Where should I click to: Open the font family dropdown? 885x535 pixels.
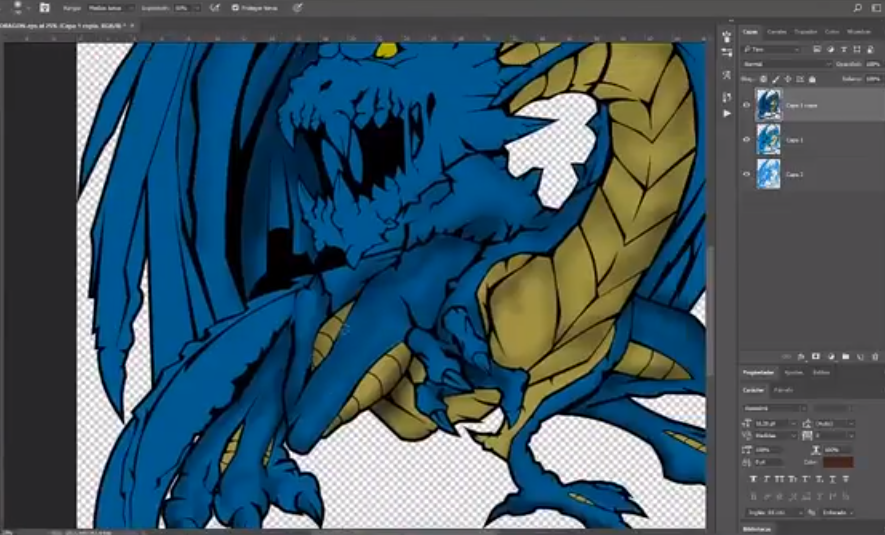click(775, 408)
